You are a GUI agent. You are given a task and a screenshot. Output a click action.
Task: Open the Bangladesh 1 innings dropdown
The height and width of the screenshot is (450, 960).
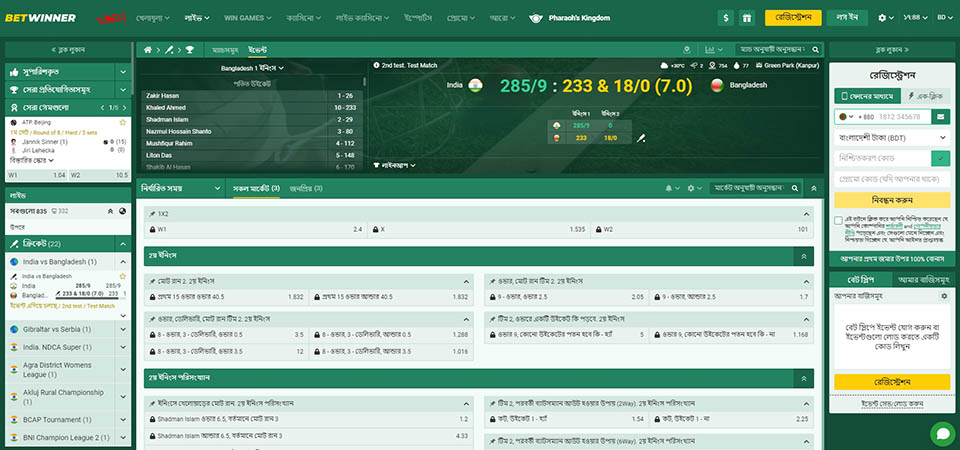coord(251,68)
